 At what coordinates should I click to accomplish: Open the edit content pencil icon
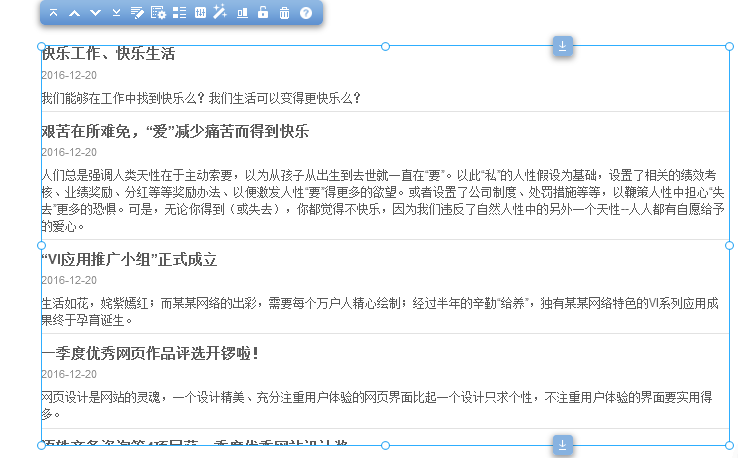point(137,13)
